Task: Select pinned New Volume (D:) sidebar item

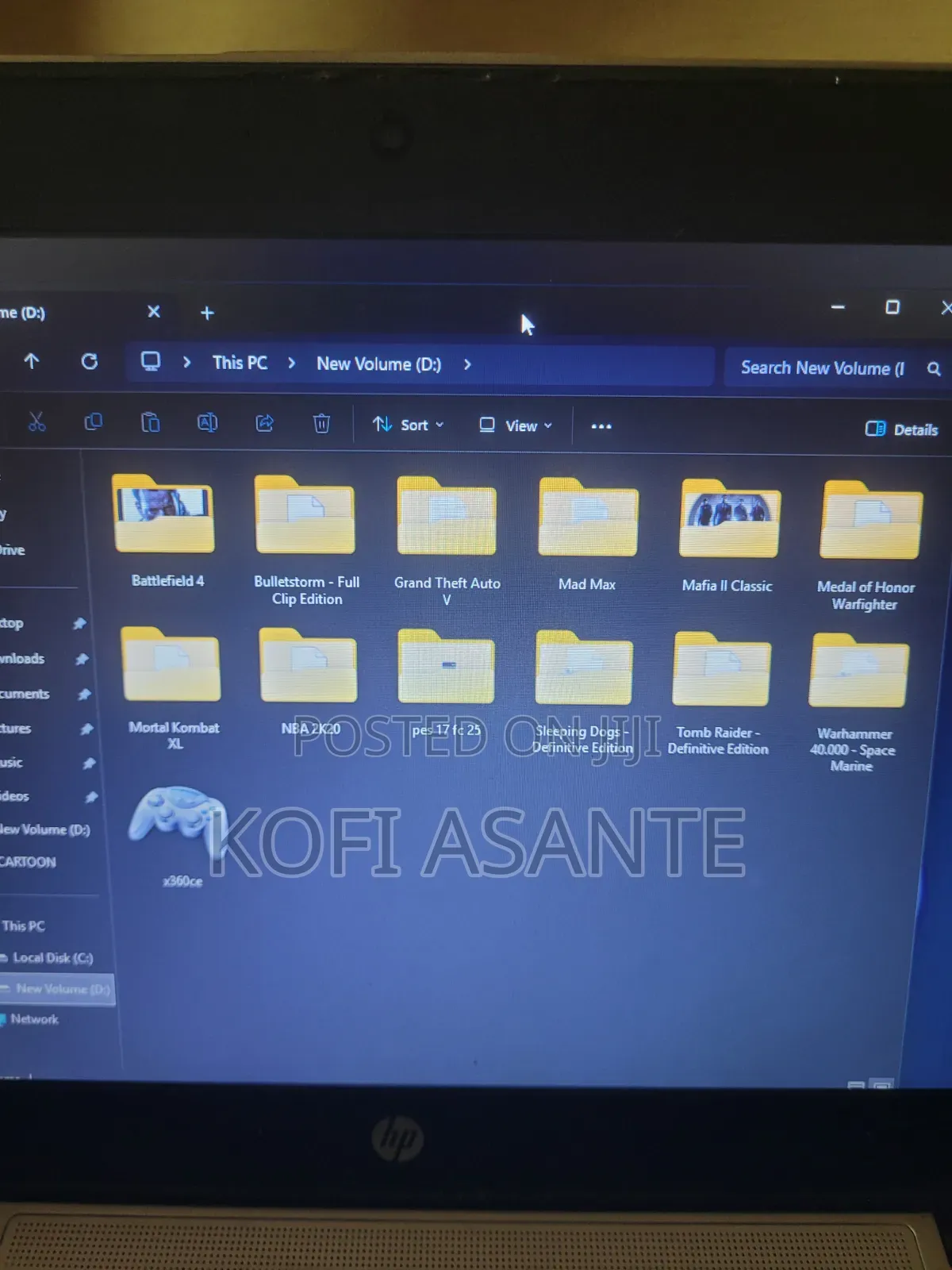Action: pyautogui.click(x=45, y=829)
